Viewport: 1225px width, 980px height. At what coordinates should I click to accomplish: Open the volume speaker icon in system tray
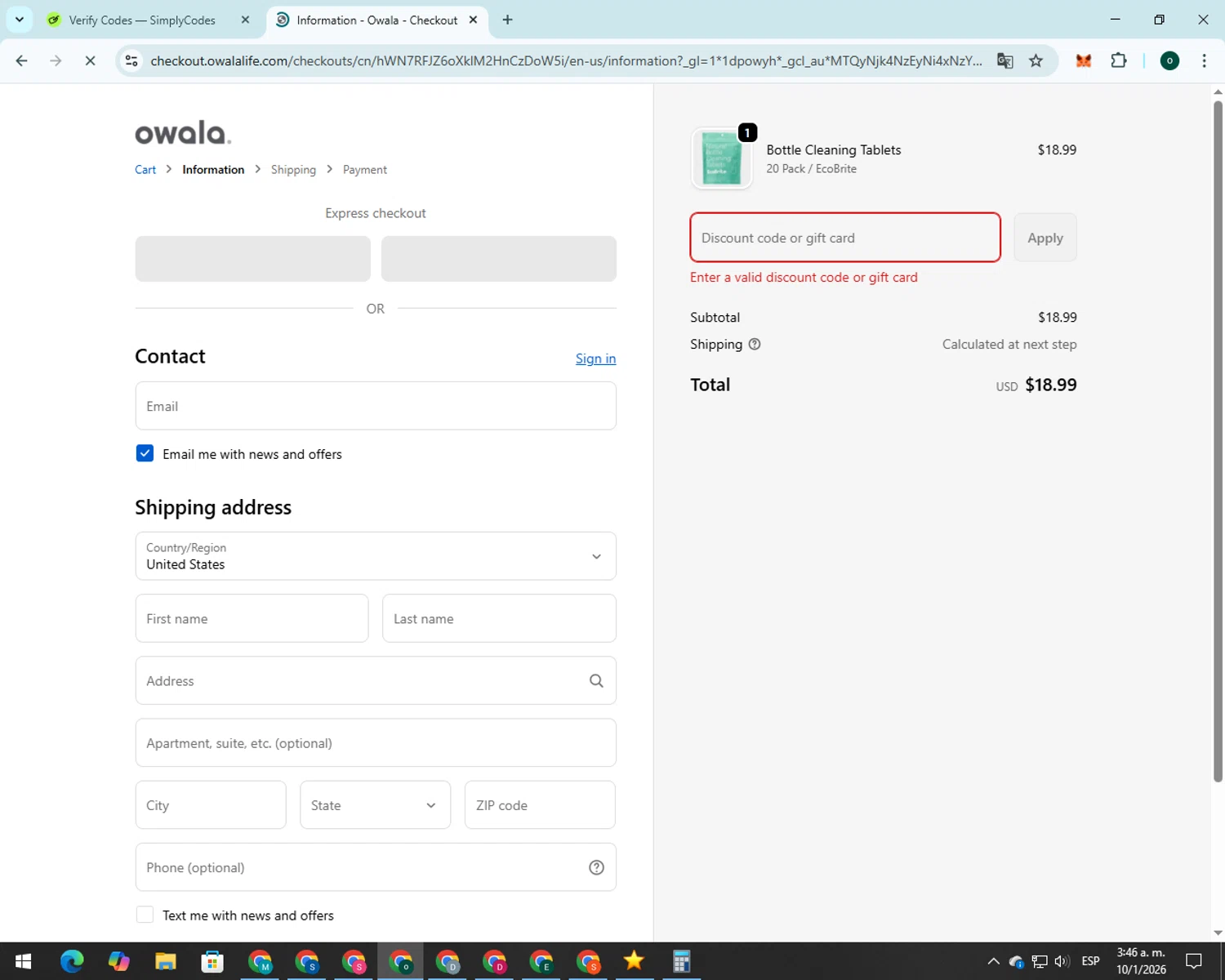[1062, 961]
